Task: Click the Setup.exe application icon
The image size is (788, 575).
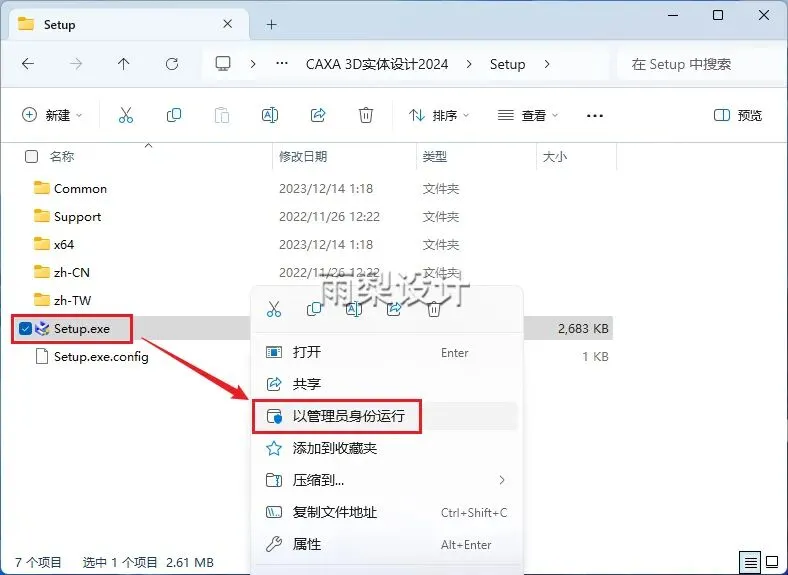Action: 43,328
